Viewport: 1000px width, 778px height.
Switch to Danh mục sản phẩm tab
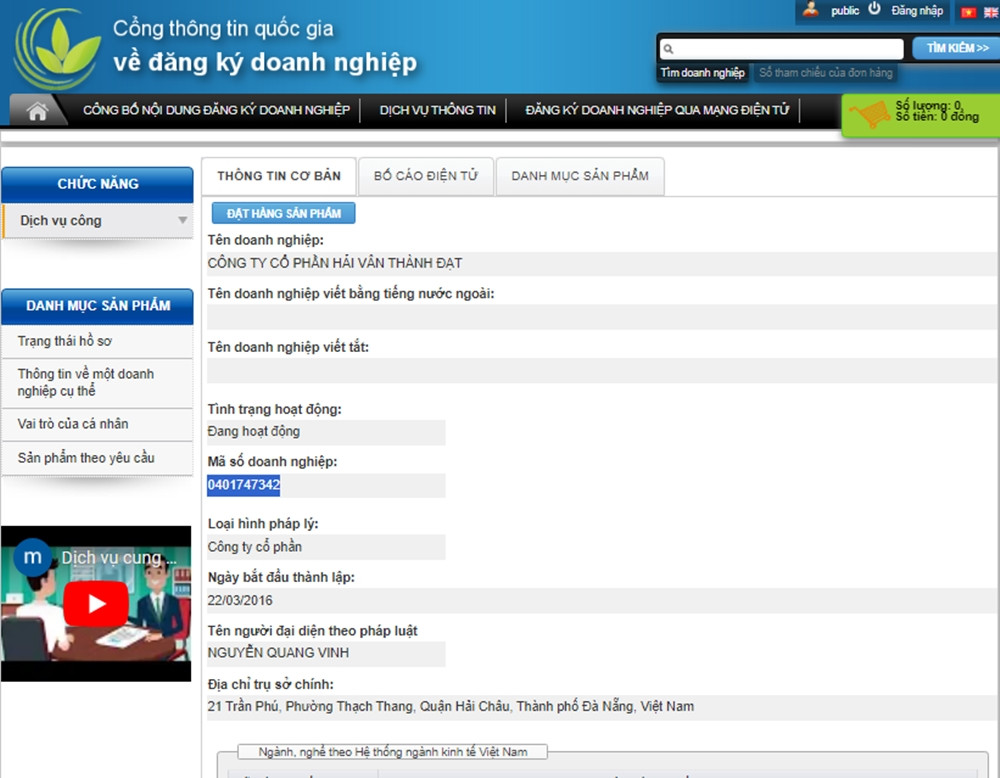click(580, 176)
